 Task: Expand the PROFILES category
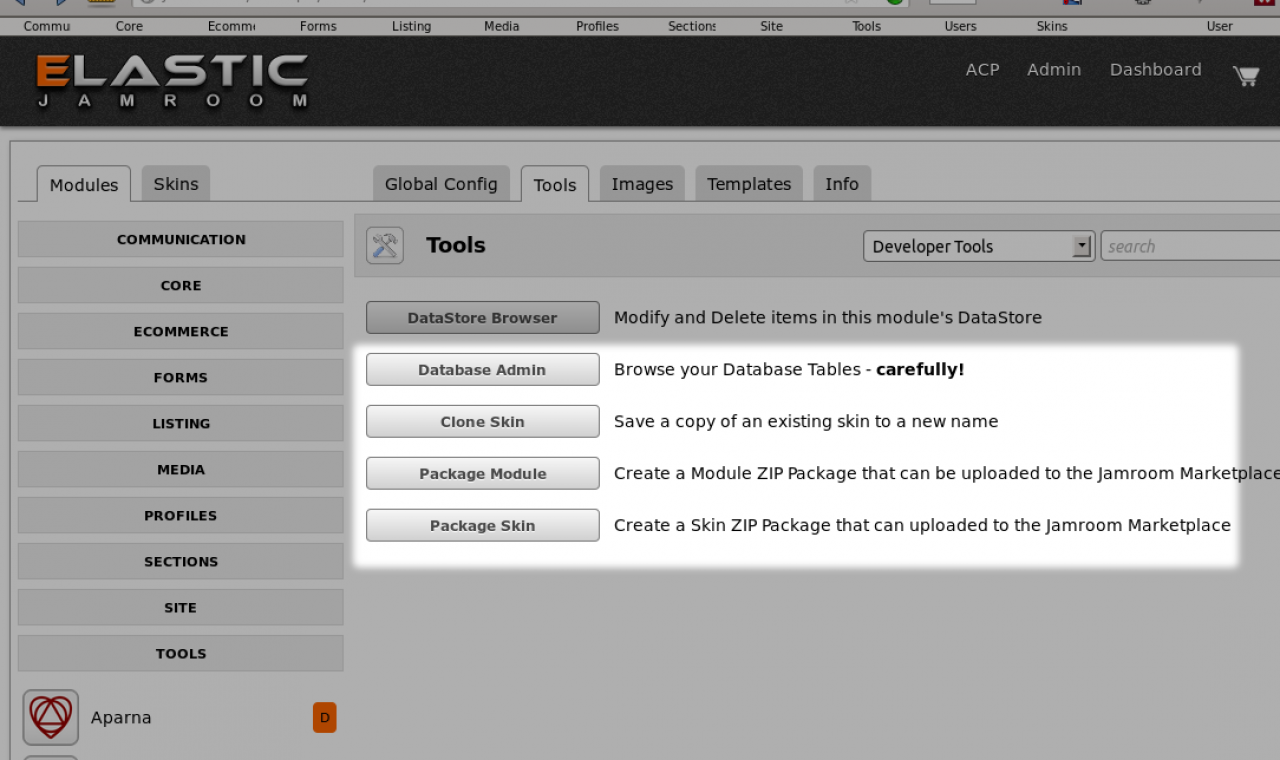tap(181, 515)
